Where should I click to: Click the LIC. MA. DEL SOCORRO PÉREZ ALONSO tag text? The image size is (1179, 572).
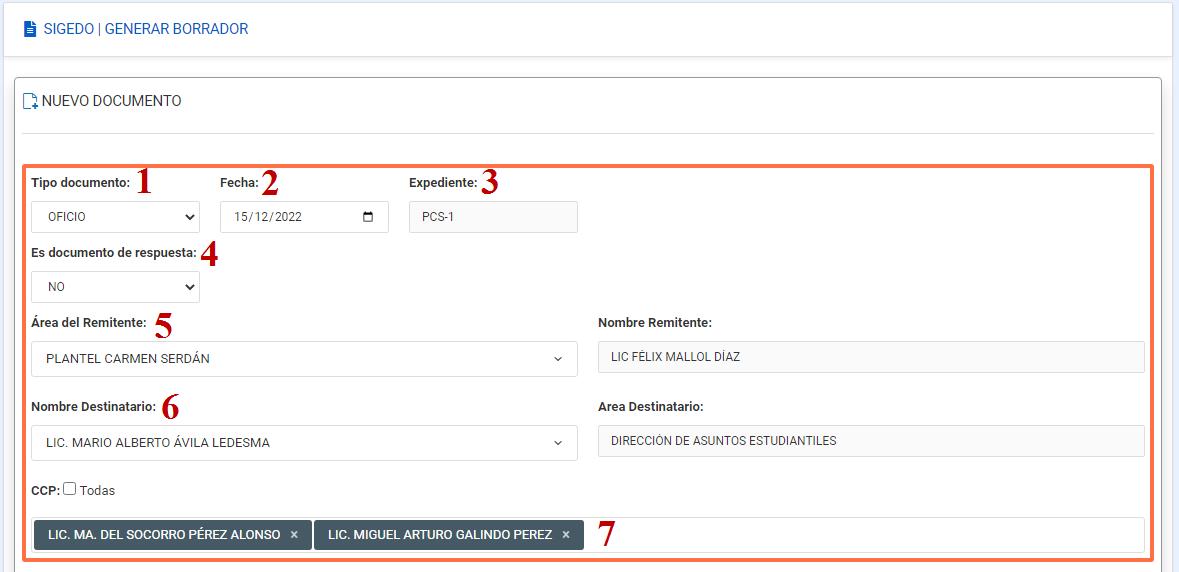click(164, 534)
